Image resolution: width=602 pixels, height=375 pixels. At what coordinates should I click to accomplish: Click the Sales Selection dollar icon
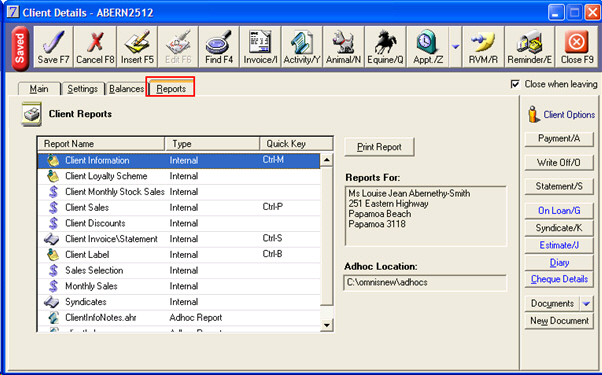(53, 271)
